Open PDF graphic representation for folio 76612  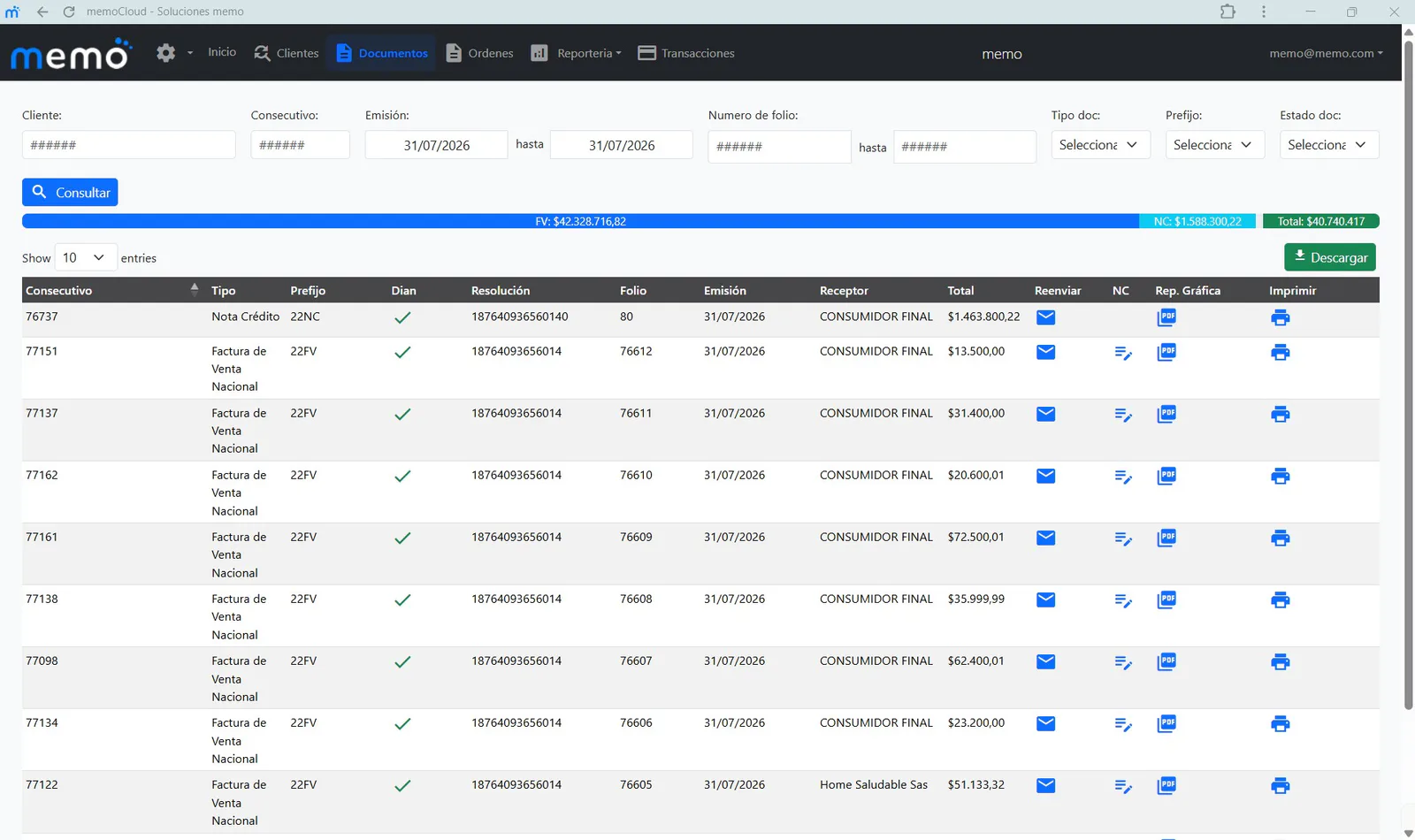(1166, 352)
